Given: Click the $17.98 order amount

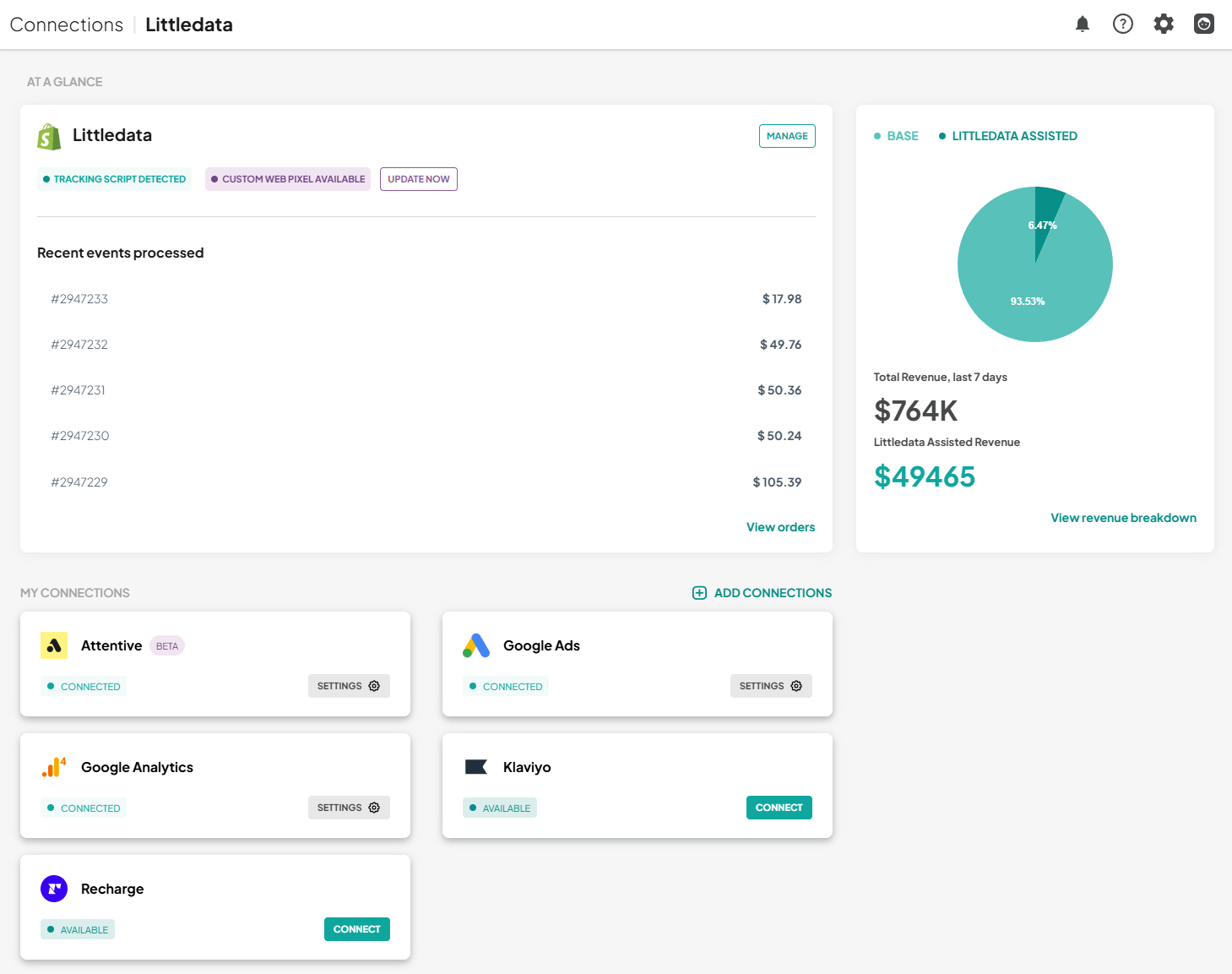Looking at the screenshot, I should click(782, 299).
